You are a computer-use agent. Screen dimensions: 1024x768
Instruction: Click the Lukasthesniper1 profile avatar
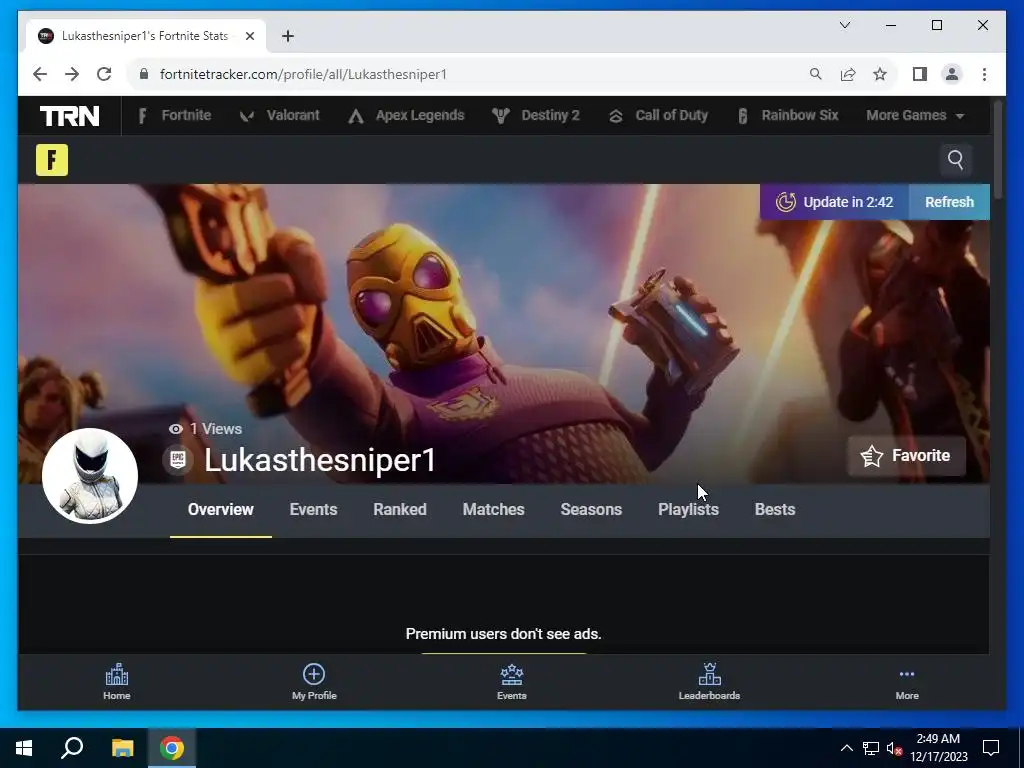coord(90,475)
